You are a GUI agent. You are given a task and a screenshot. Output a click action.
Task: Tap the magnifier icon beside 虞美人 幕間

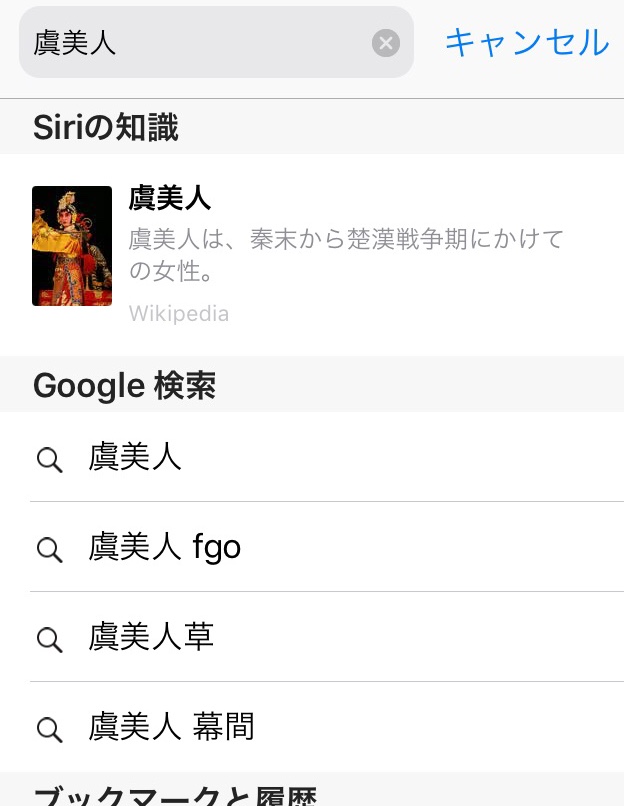click(49, 729)
